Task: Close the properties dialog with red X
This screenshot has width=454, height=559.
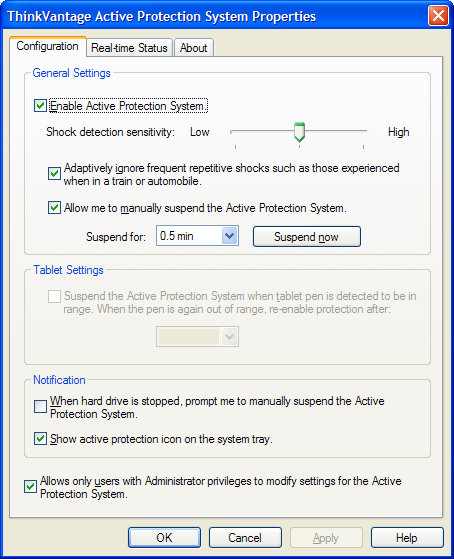Action: point(438,16)
